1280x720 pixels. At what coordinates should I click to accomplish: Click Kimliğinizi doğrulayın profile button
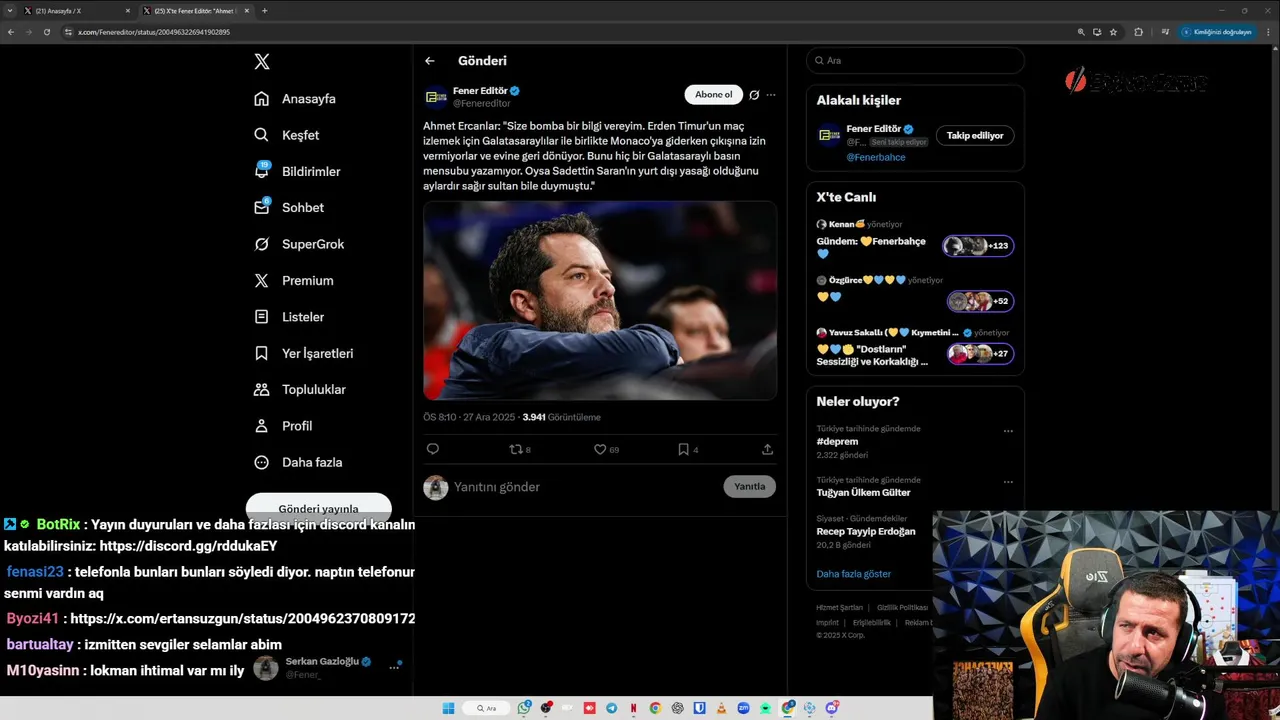point(1217,32)
